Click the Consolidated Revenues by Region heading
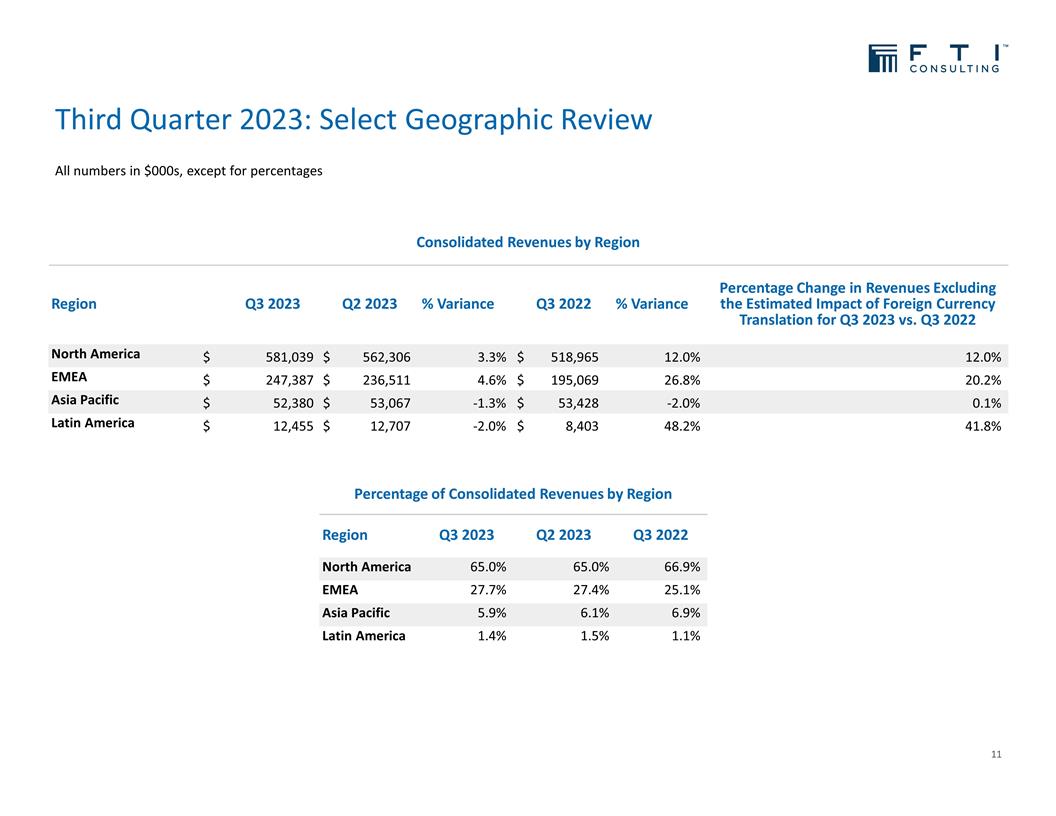Image resolution: width=1056 pixels, height=816 pixels. point(527,242)
